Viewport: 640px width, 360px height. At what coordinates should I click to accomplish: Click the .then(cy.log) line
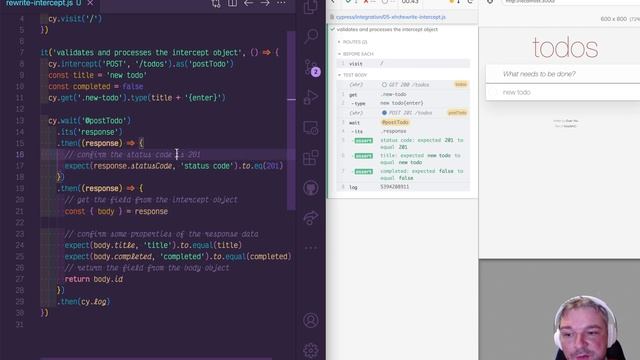click(83, 302)
